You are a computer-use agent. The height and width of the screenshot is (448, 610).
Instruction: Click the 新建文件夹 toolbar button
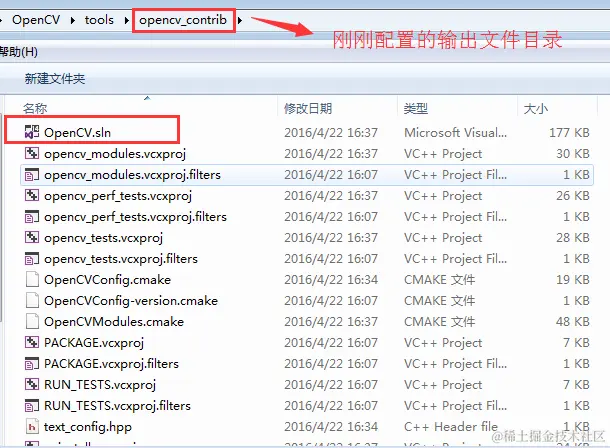[x=55, y=79]
